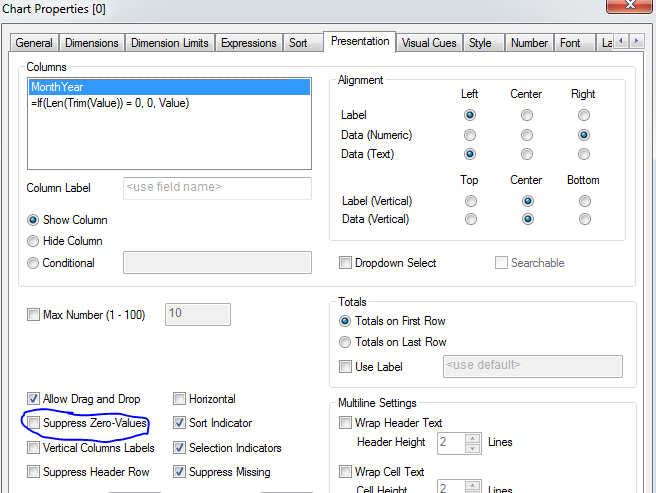This screenshot has width=656, height=493.
Task: Close the Chart Properties dialog
Action: click(x=630, y=6)
